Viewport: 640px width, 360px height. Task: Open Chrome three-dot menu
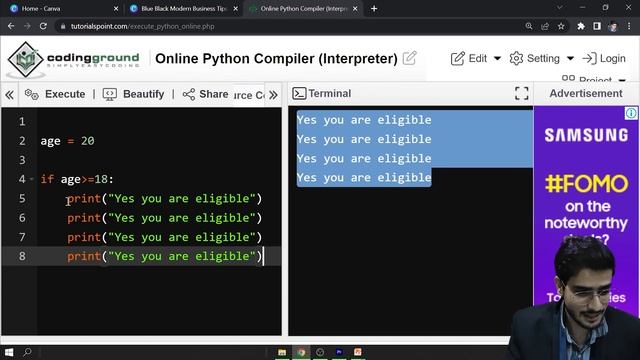tap(629, 26)
